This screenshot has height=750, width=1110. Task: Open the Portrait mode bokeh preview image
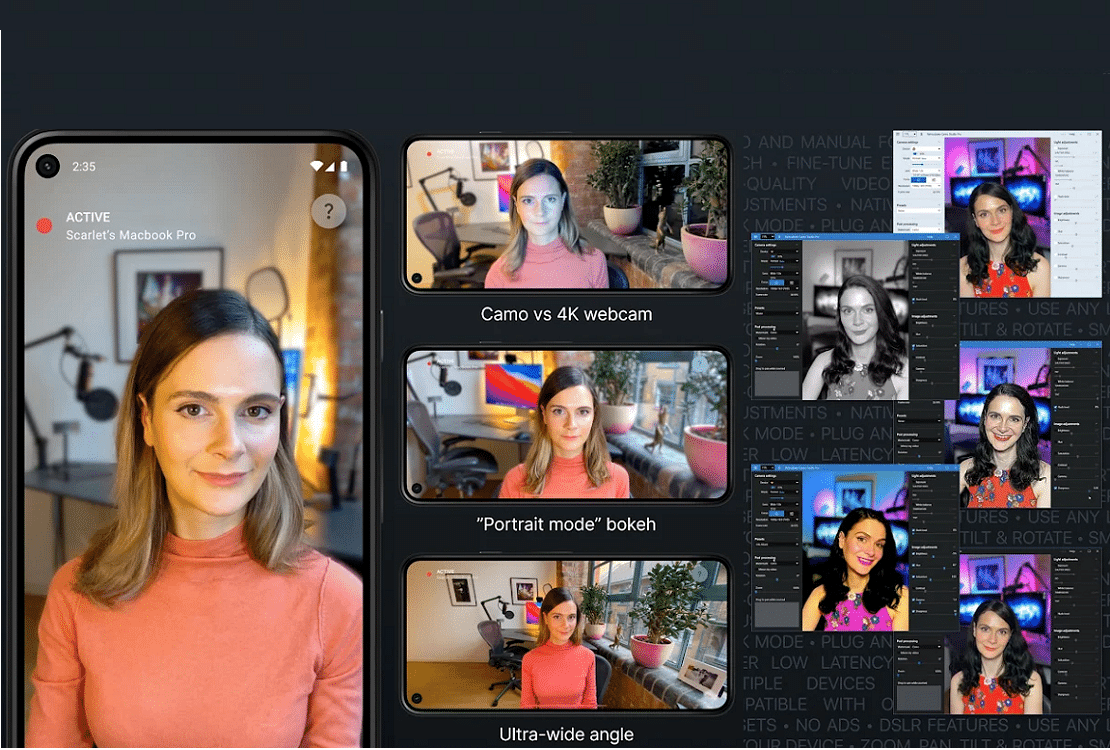pyautogui.click(x=566, y=424)
